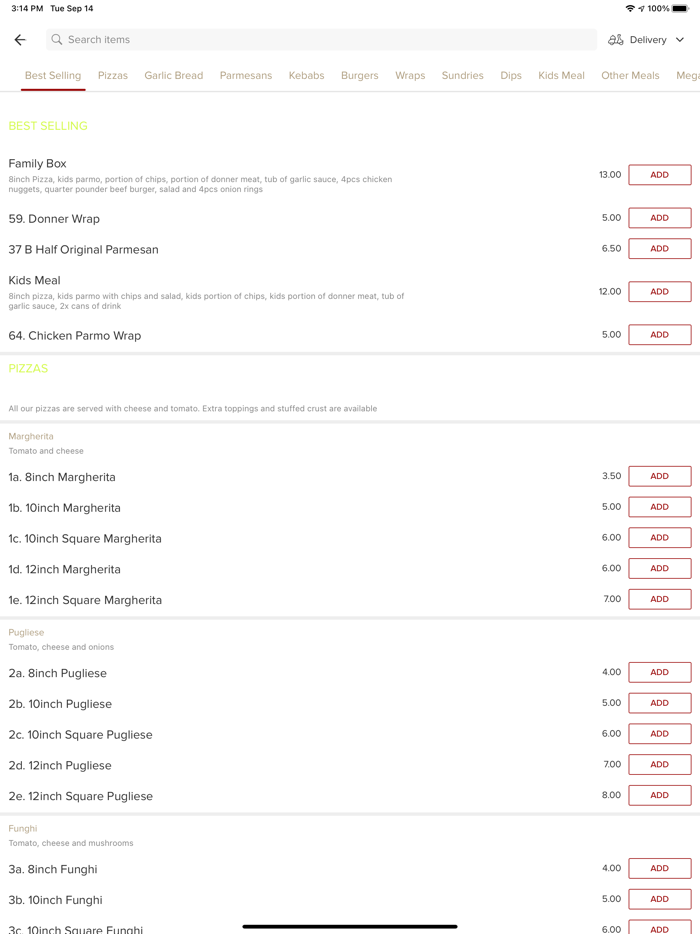Add the Family Box to order
Screen dimensions: 700x934
[x=659, y=175]
